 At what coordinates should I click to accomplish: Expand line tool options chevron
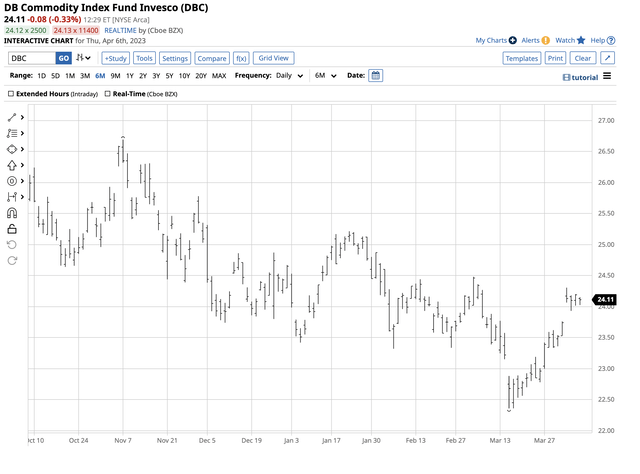coord(22,118)
